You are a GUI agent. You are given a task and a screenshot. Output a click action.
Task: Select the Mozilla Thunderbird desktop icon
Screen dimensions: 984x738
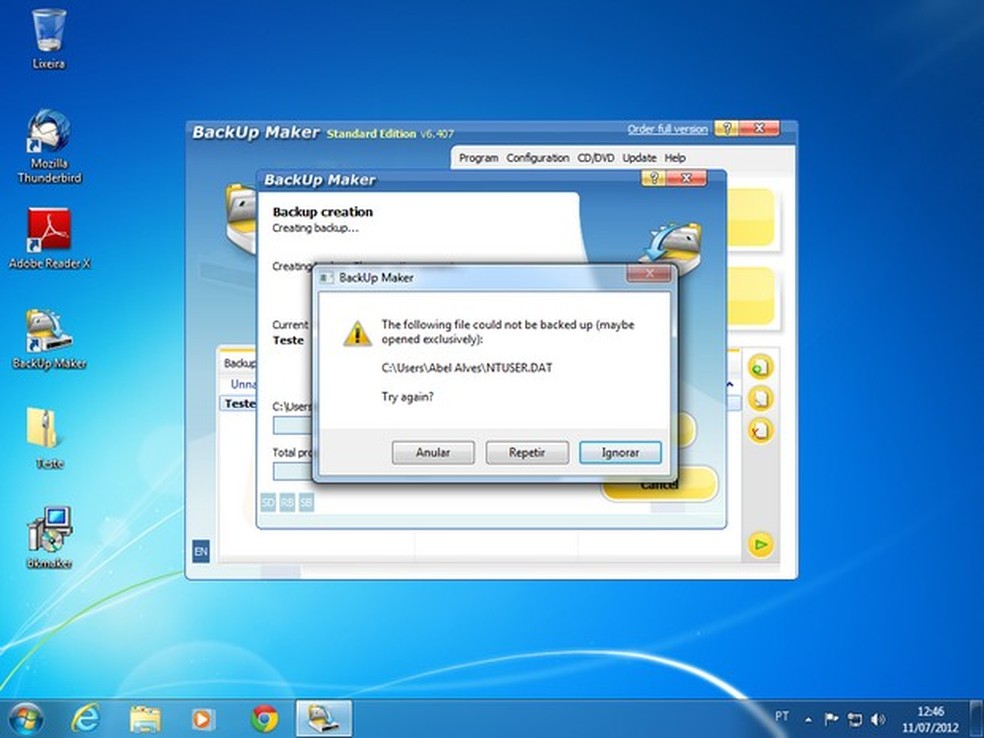(x=49, y=147)
